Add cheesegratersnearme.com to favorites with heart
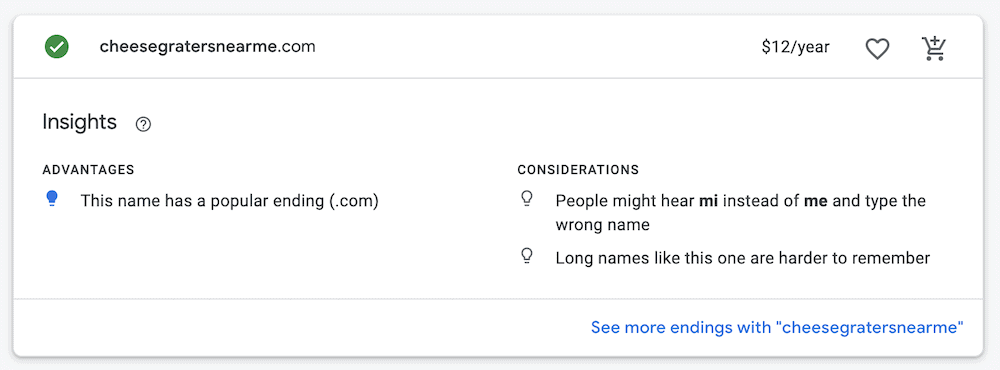Viewport: 1000px width, 370px height. (877, 48)
